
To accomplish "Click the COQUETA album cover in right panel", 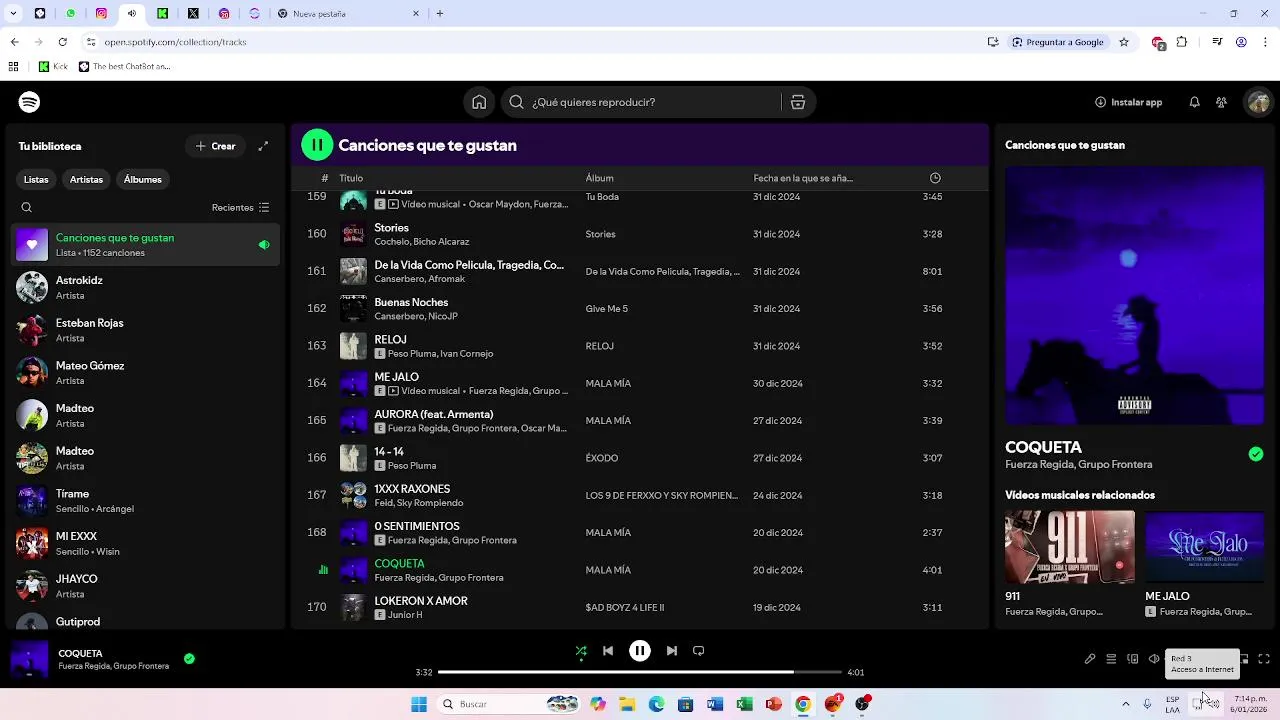I will coord(1134,296).
